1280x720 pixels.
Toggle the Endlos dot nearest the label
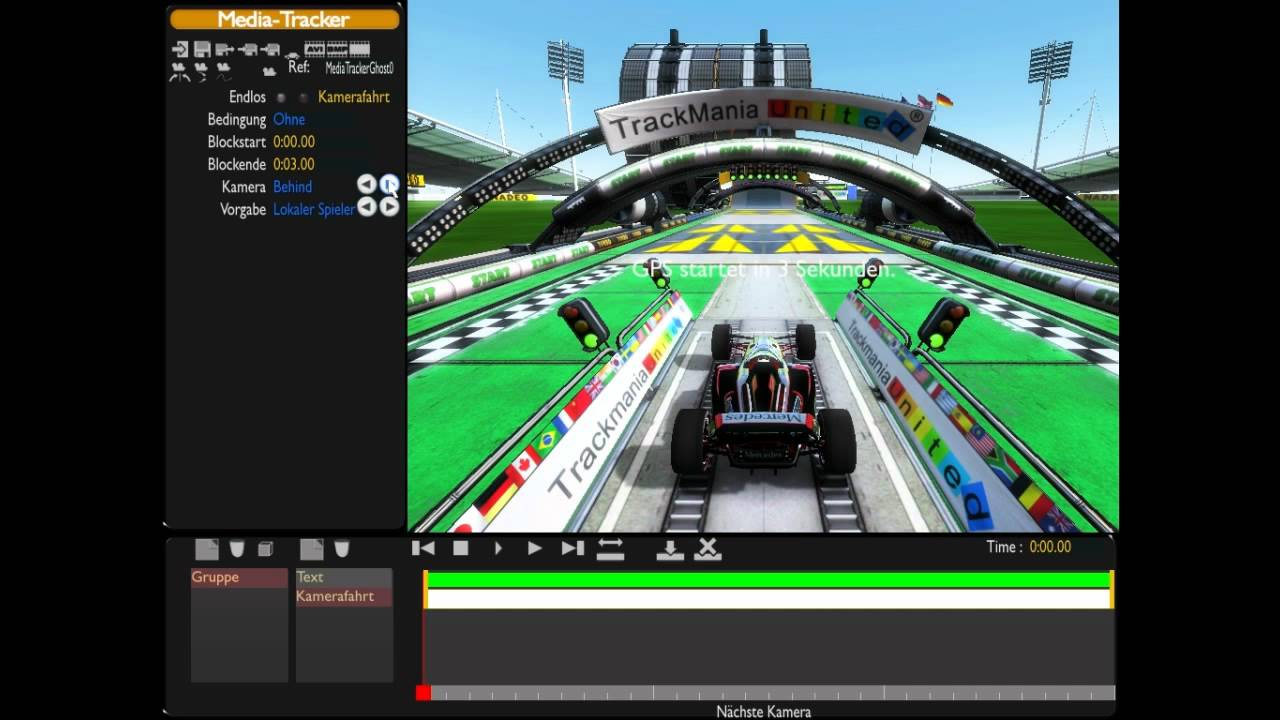click(x=281, y=98)
